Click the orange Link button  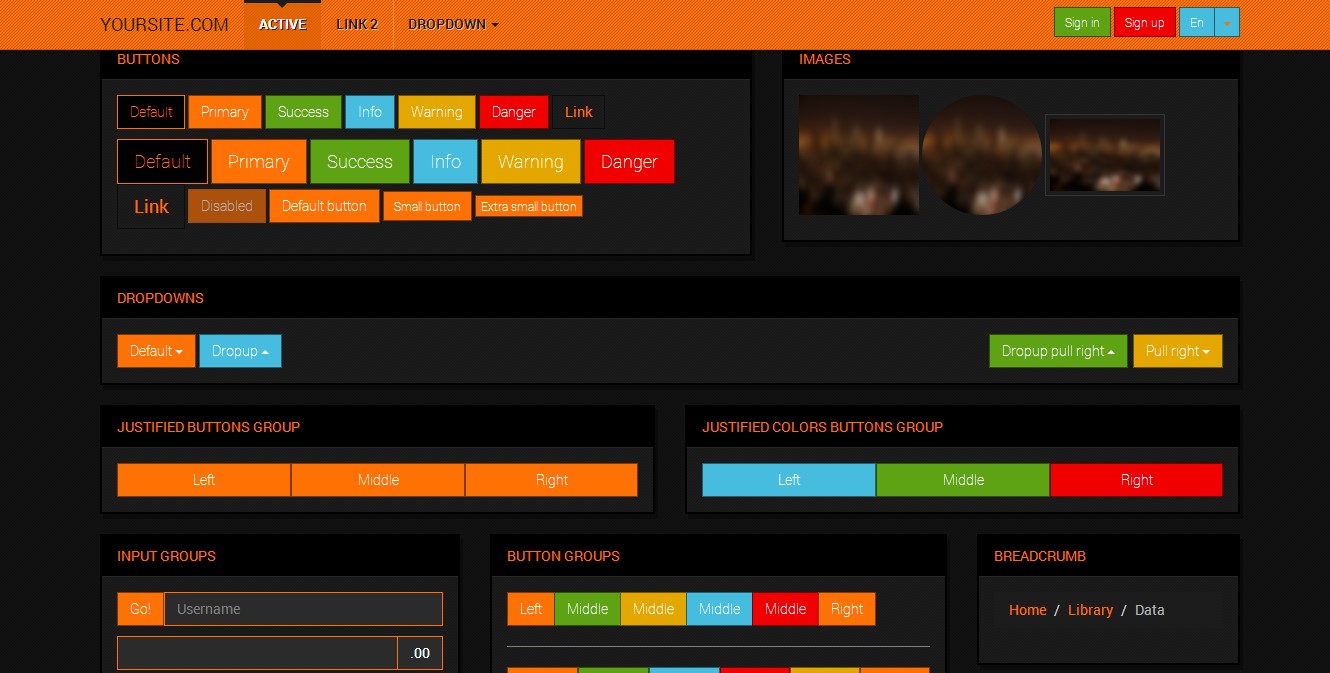151,207
